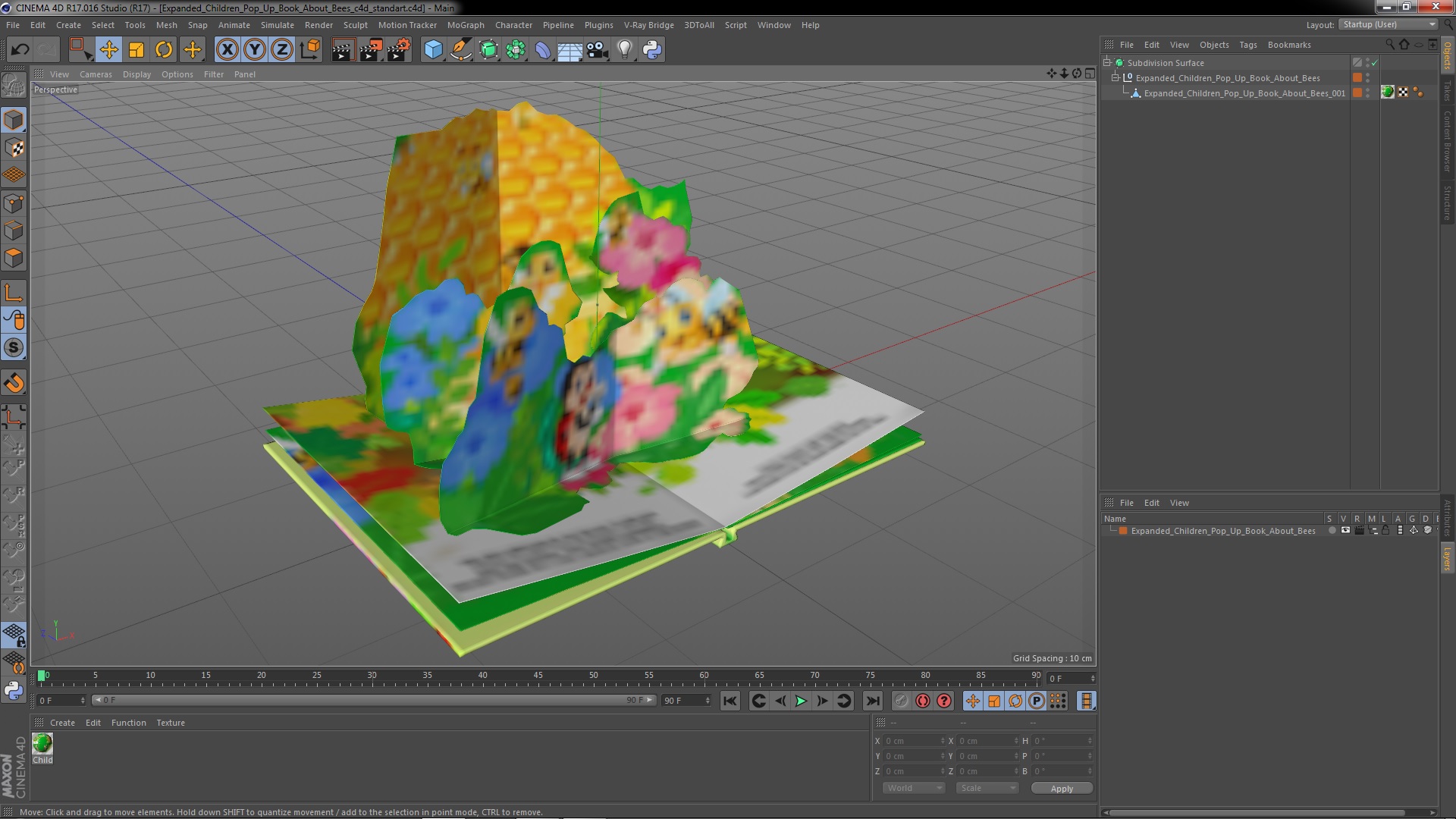Image resolution: width=1456 pixels, height=819 pixels.
Task: Select the Move tool in top toolbar
Action: click(108, 50)
